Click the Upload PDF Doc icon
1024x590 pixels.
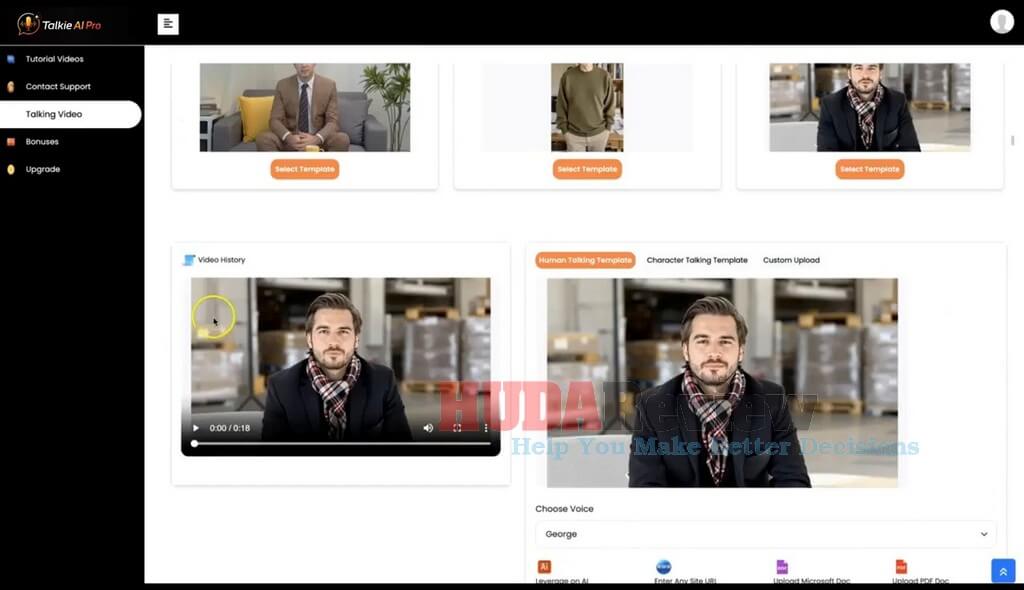click(901, 566)
